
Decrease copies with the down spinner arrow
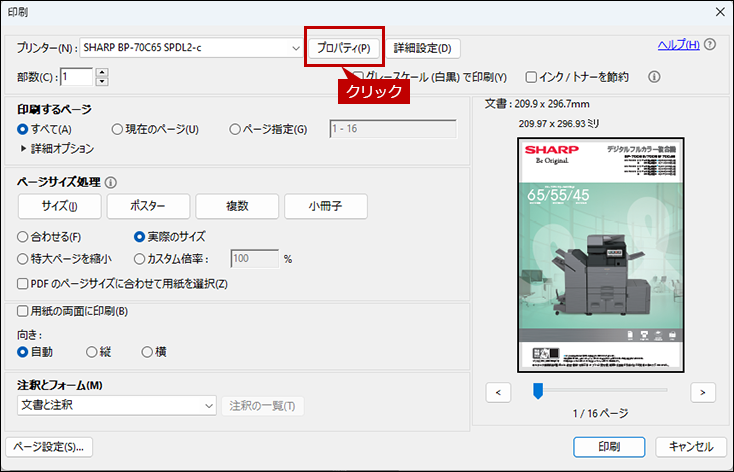(x=102, y=81)
